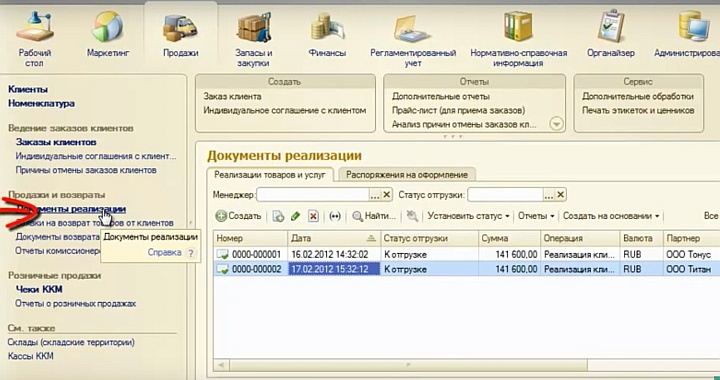Open Заказы клиентов in the sidebar
The image size is (720, 380).
point(56,142)
